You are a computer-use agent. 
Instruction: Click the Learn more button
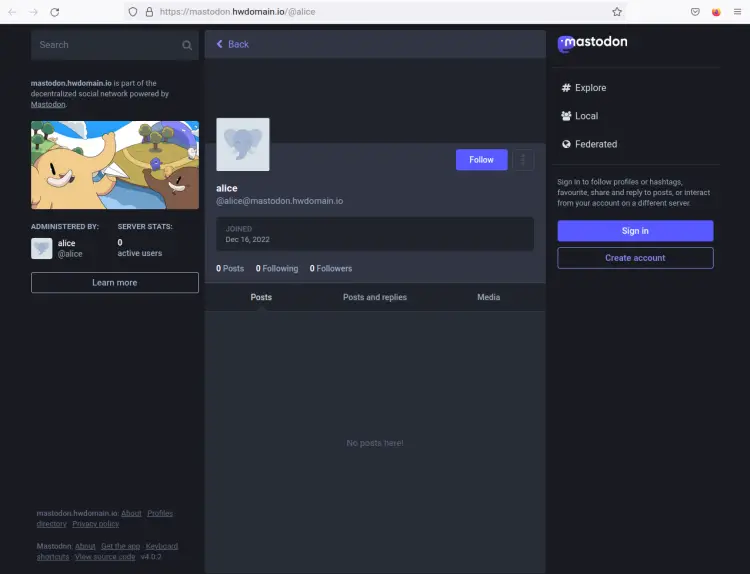[115, 283]
